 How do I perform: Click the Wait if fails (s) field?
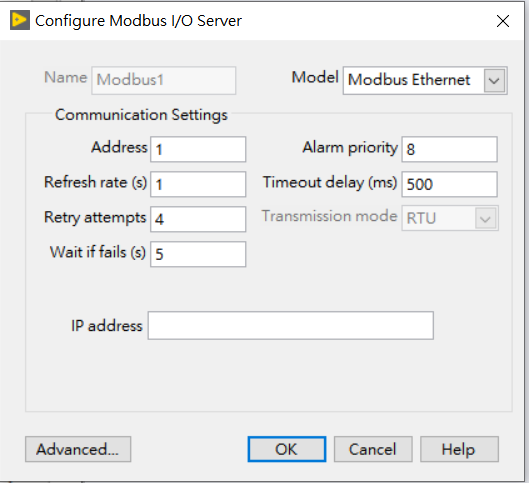(x=198, y=254)
